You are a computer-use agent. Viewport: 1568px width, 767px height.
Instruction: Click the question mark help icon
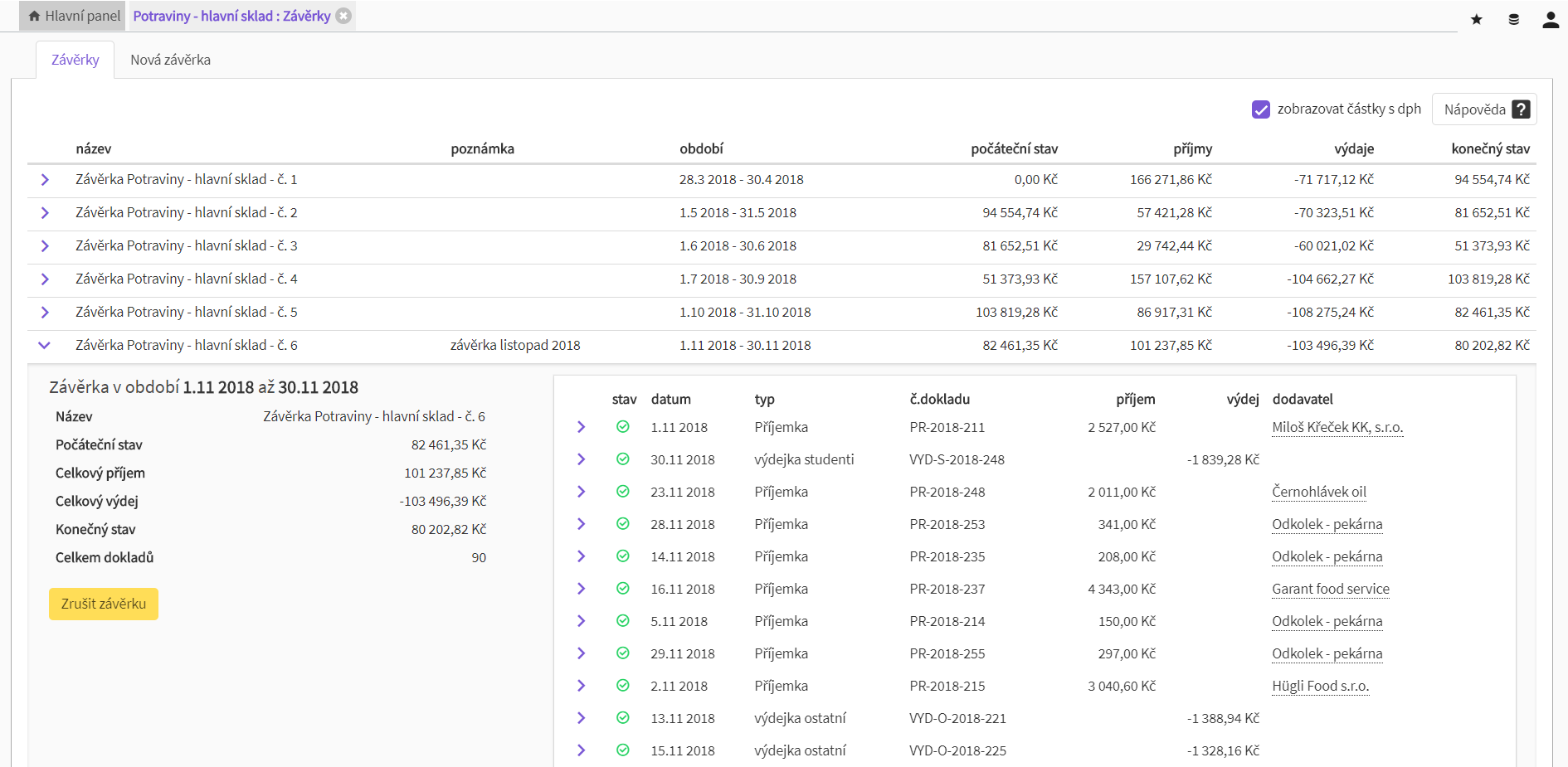coord(1521,109)
